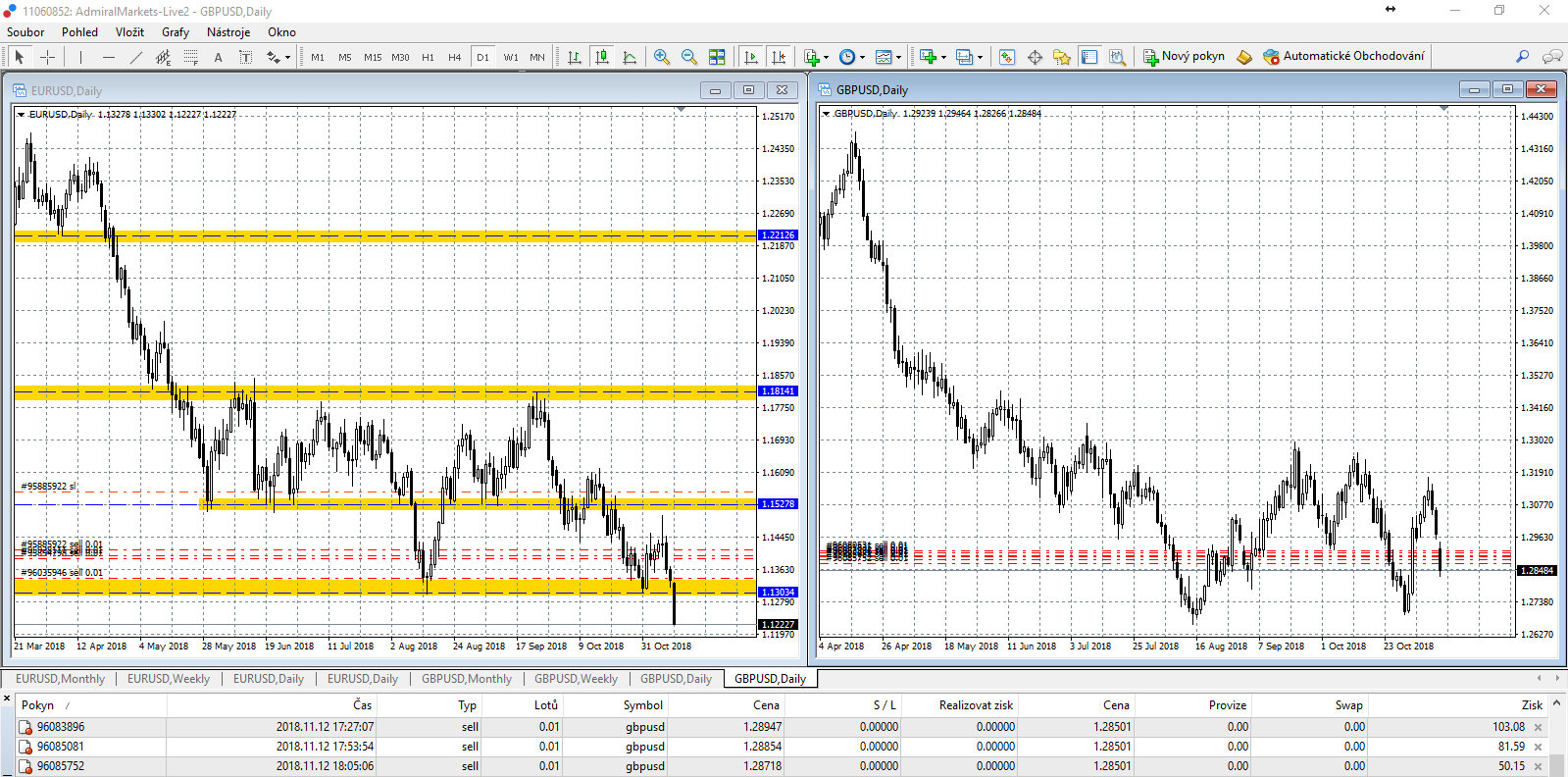Zoom out on the chart
Image resolution: width=1568 pixels, height=777 pixels.
689,57
